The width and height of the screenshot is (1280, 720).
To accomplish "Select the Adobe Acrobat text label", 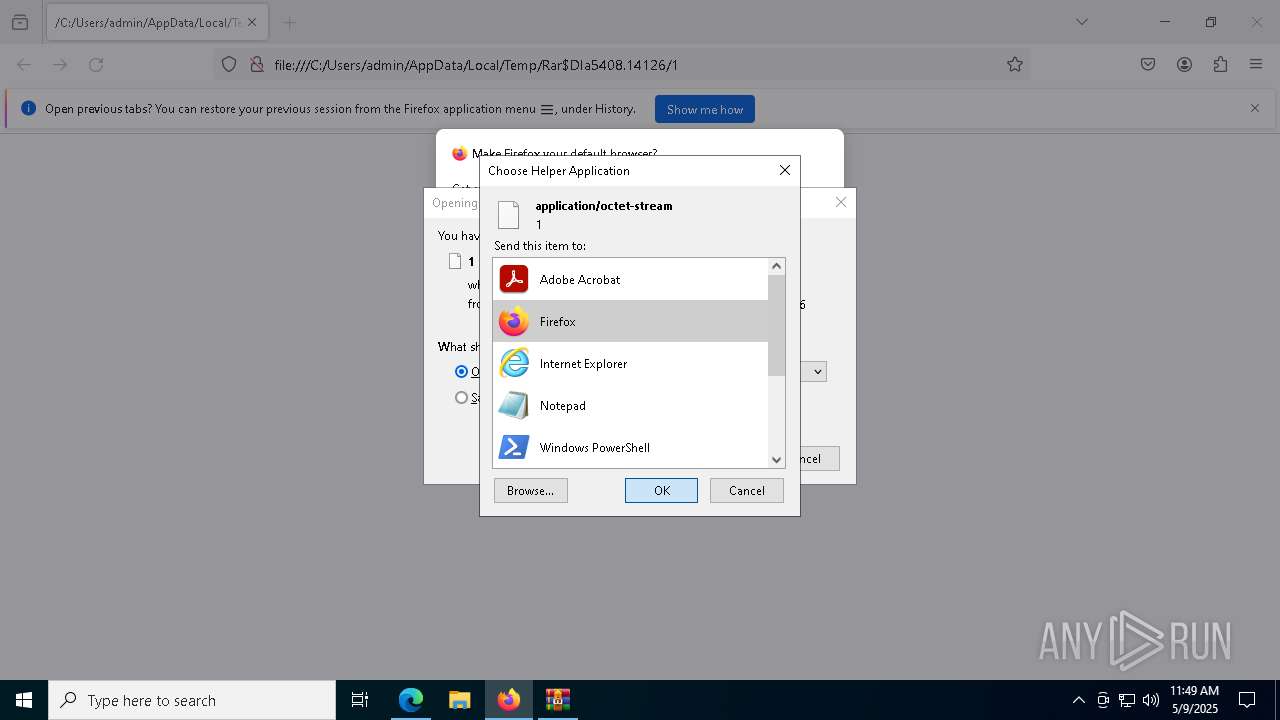I will click(x=580, y=279).
